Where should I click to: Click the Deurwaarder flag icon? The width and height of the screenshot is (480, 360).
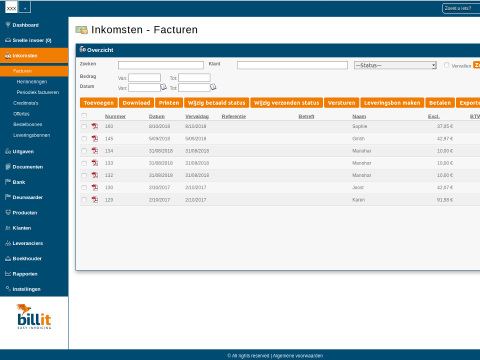[x=8, y=197]
